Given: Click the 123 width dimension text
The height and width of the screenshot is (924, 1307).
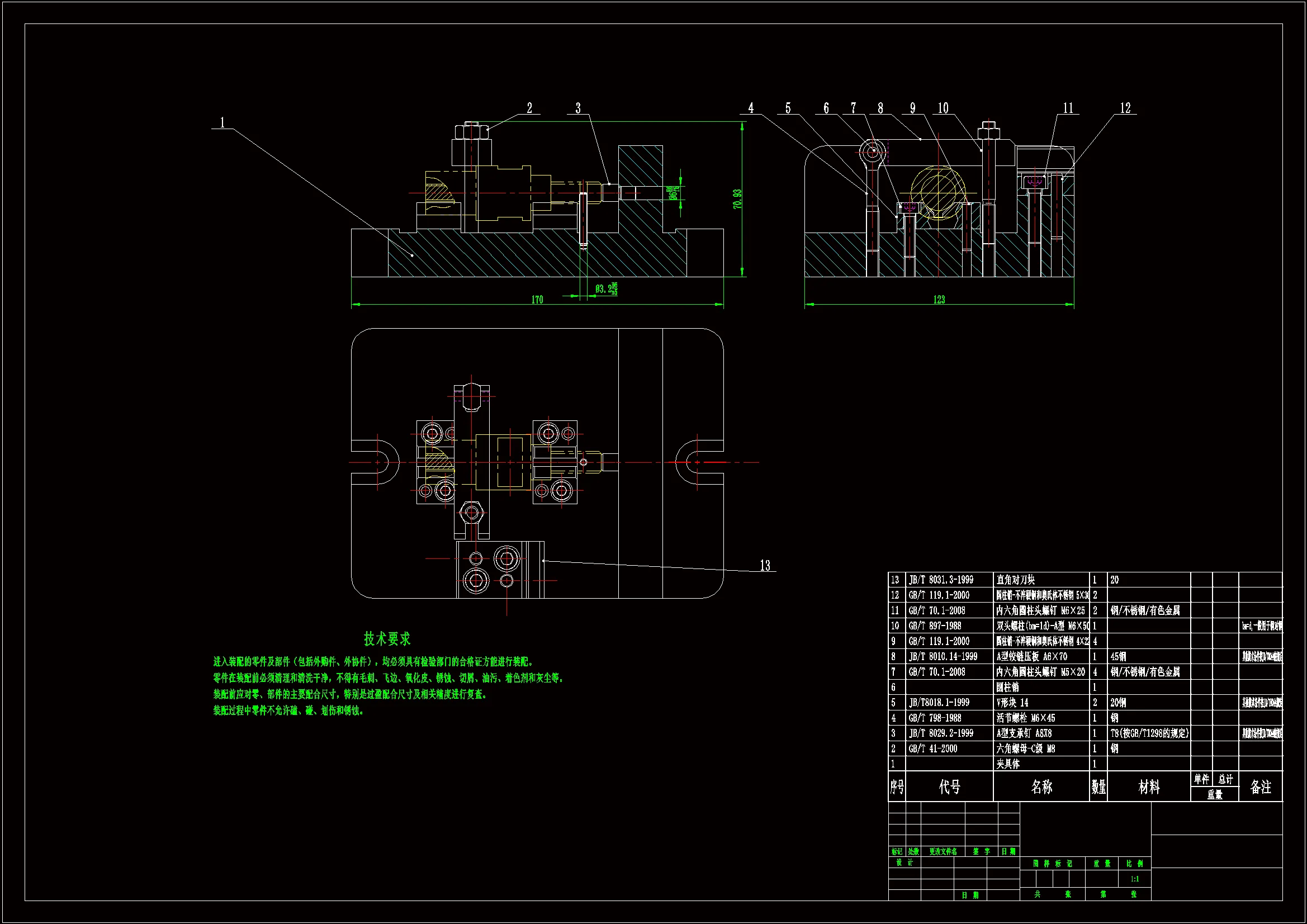Looking at the screenshot, I should 939,300.
